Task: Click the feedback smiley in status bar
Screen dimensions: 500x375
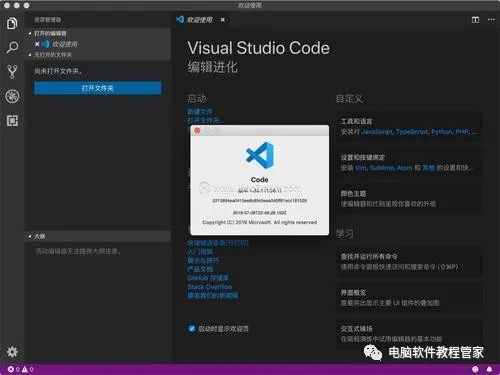Action: pos(475,369)
